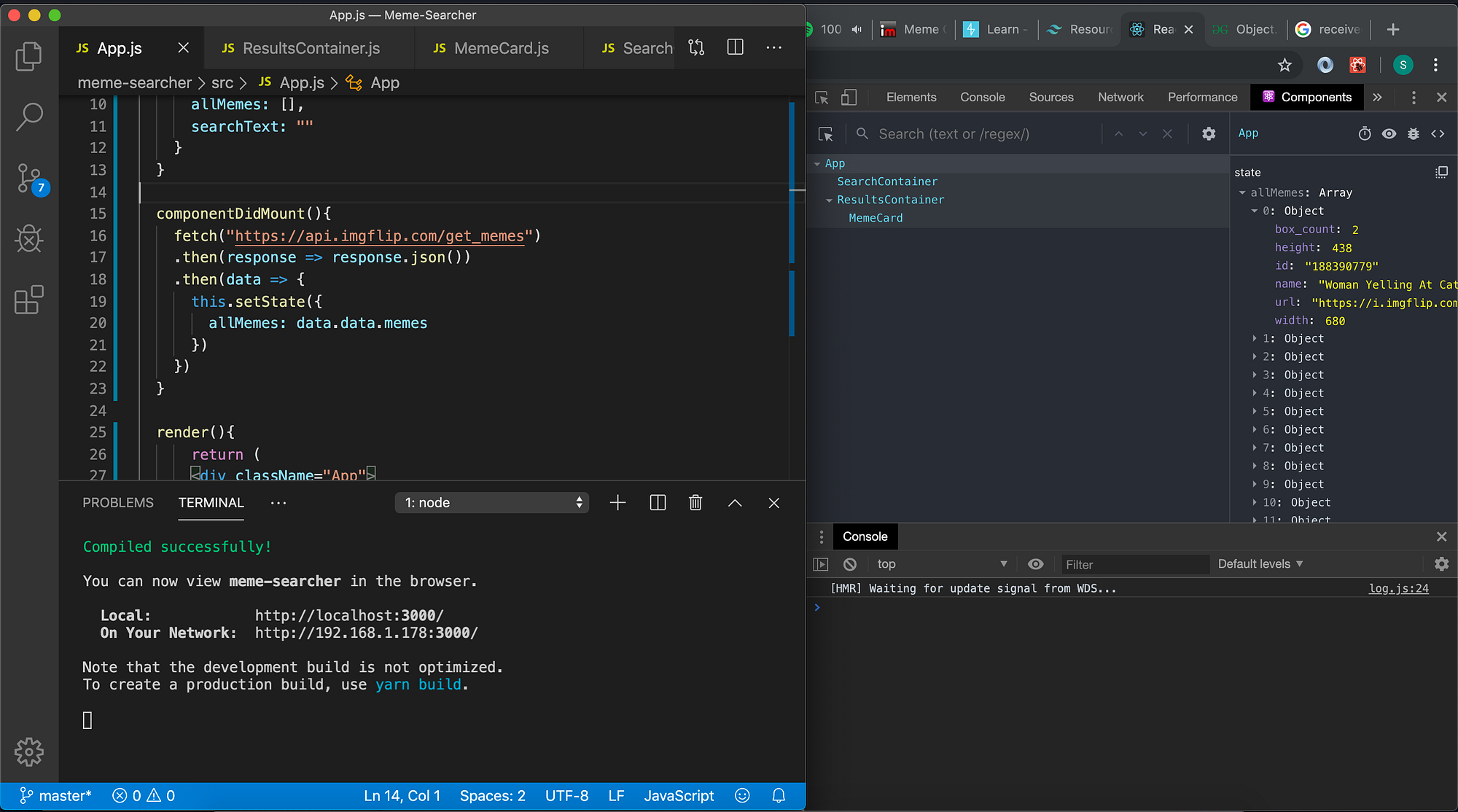Kill terminal with the trash icon
This screenshot has width=1458, height=812.
695,503
